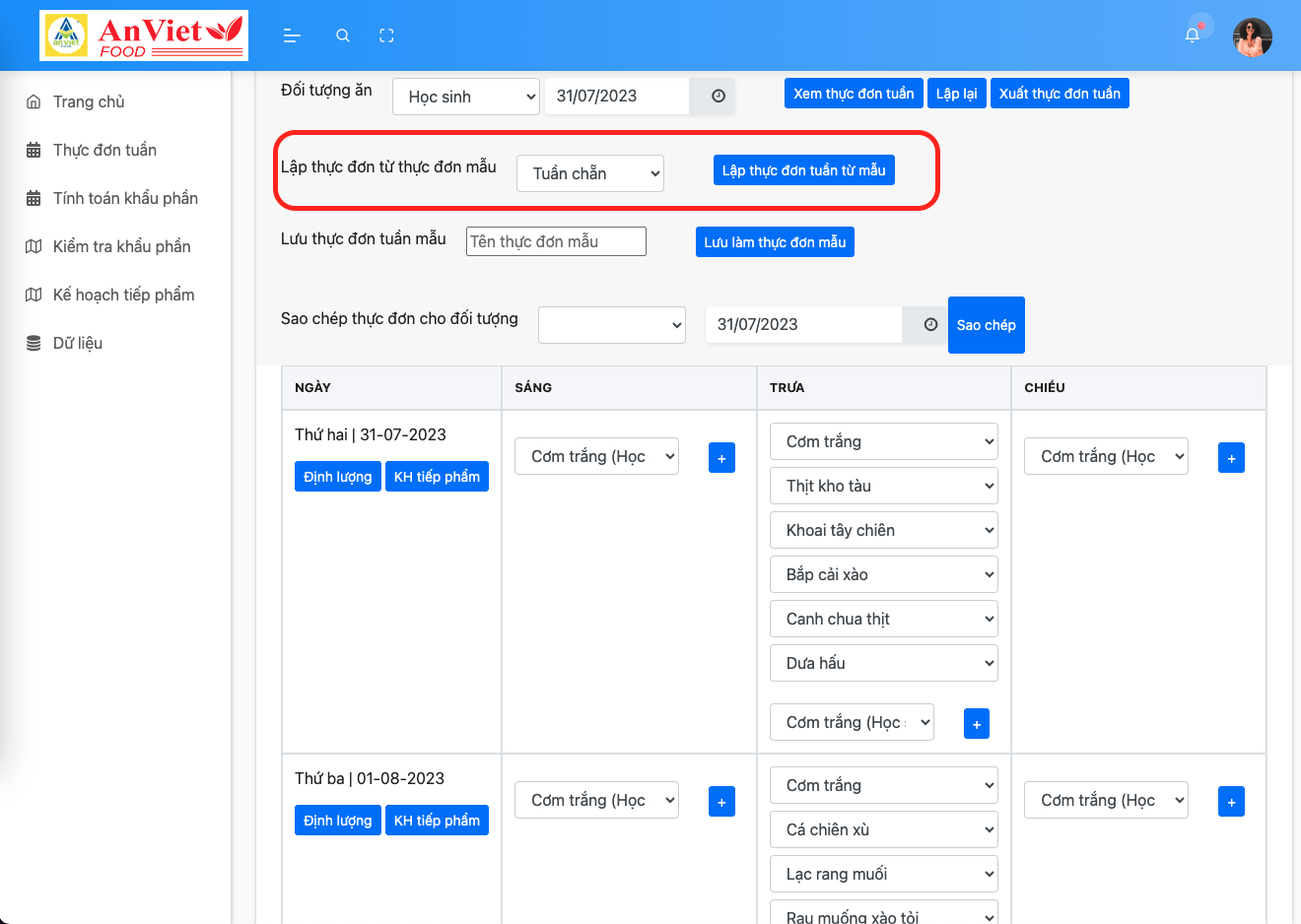1301x924 pixels.
Task: Open the Tuần chẵn dropdown
Action: (x=589, y=172)
